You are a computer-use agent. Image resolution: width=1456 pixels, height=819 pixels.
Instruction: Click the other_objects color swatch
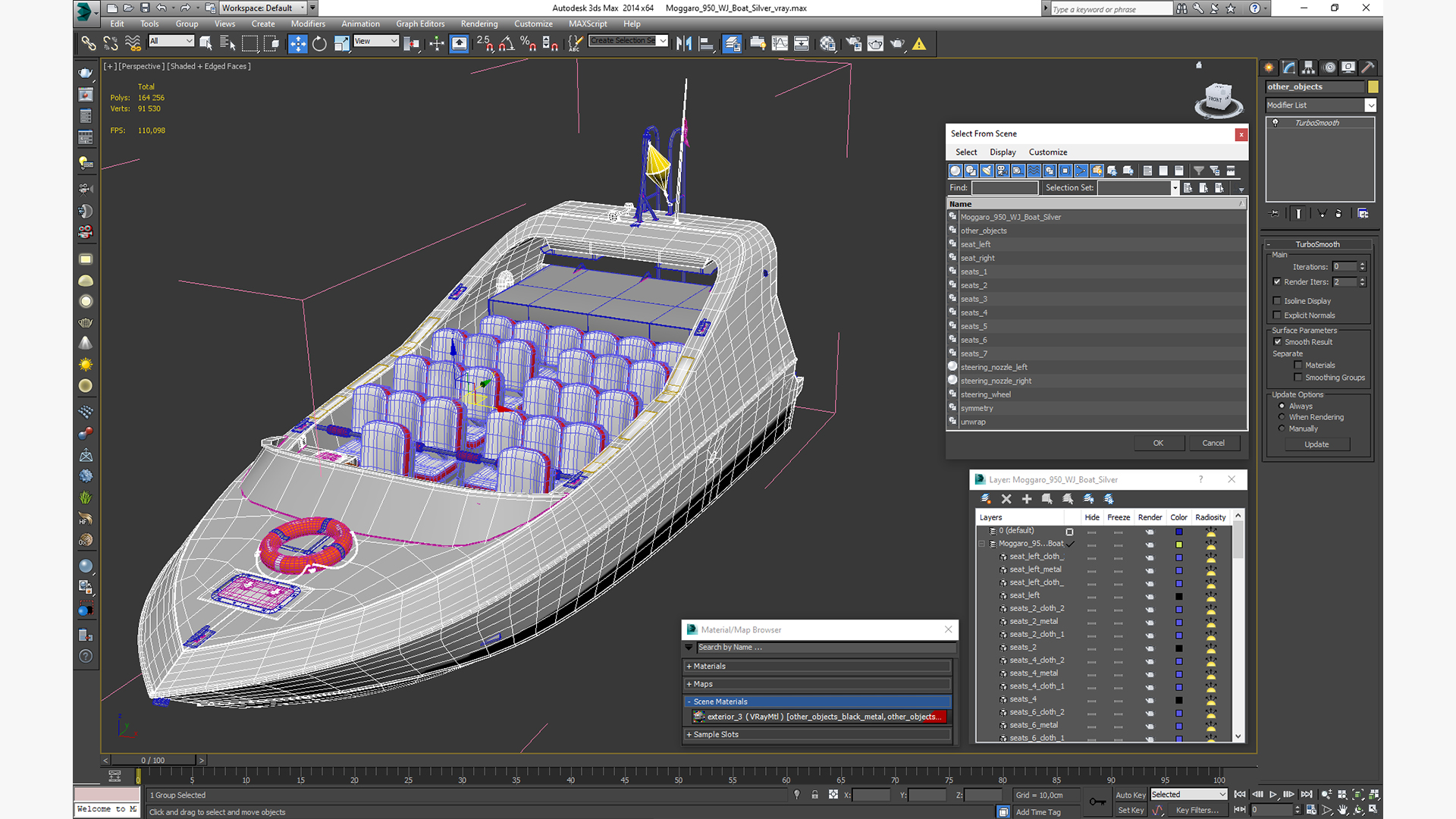point(1373,87)
